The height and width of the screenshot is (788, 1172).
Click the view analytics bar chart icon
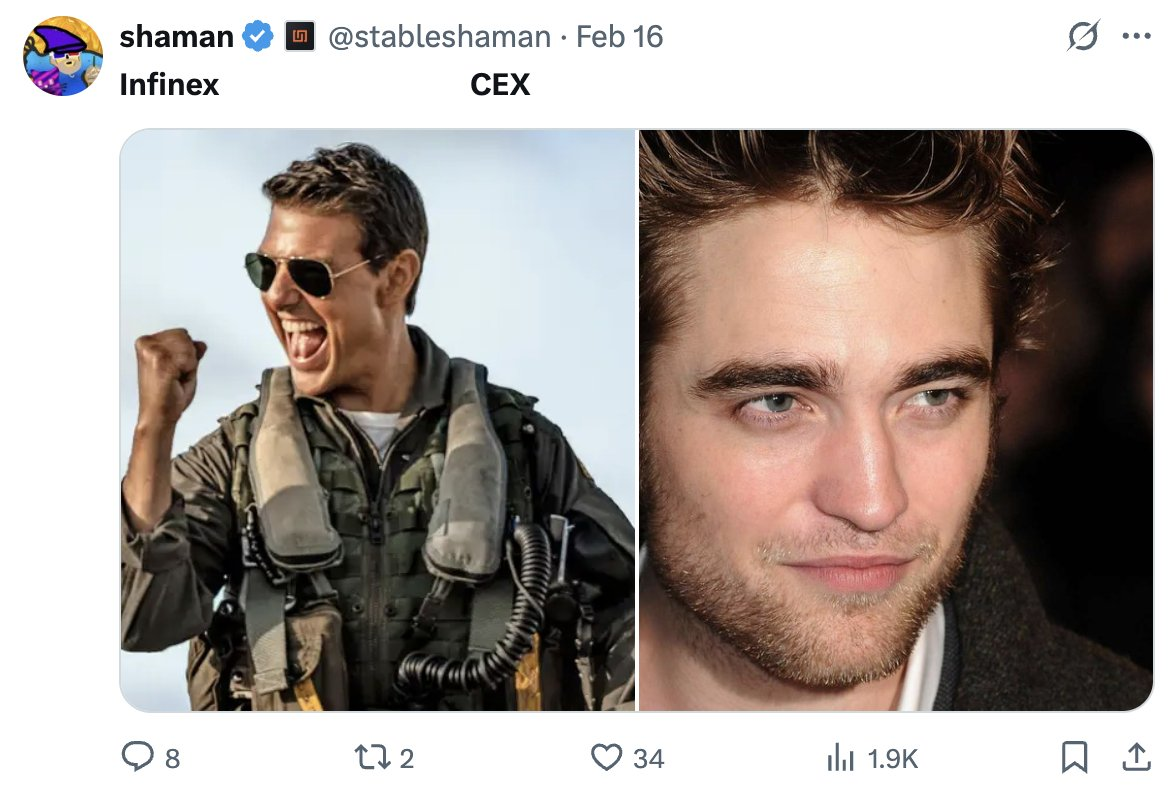click(840, 759)
